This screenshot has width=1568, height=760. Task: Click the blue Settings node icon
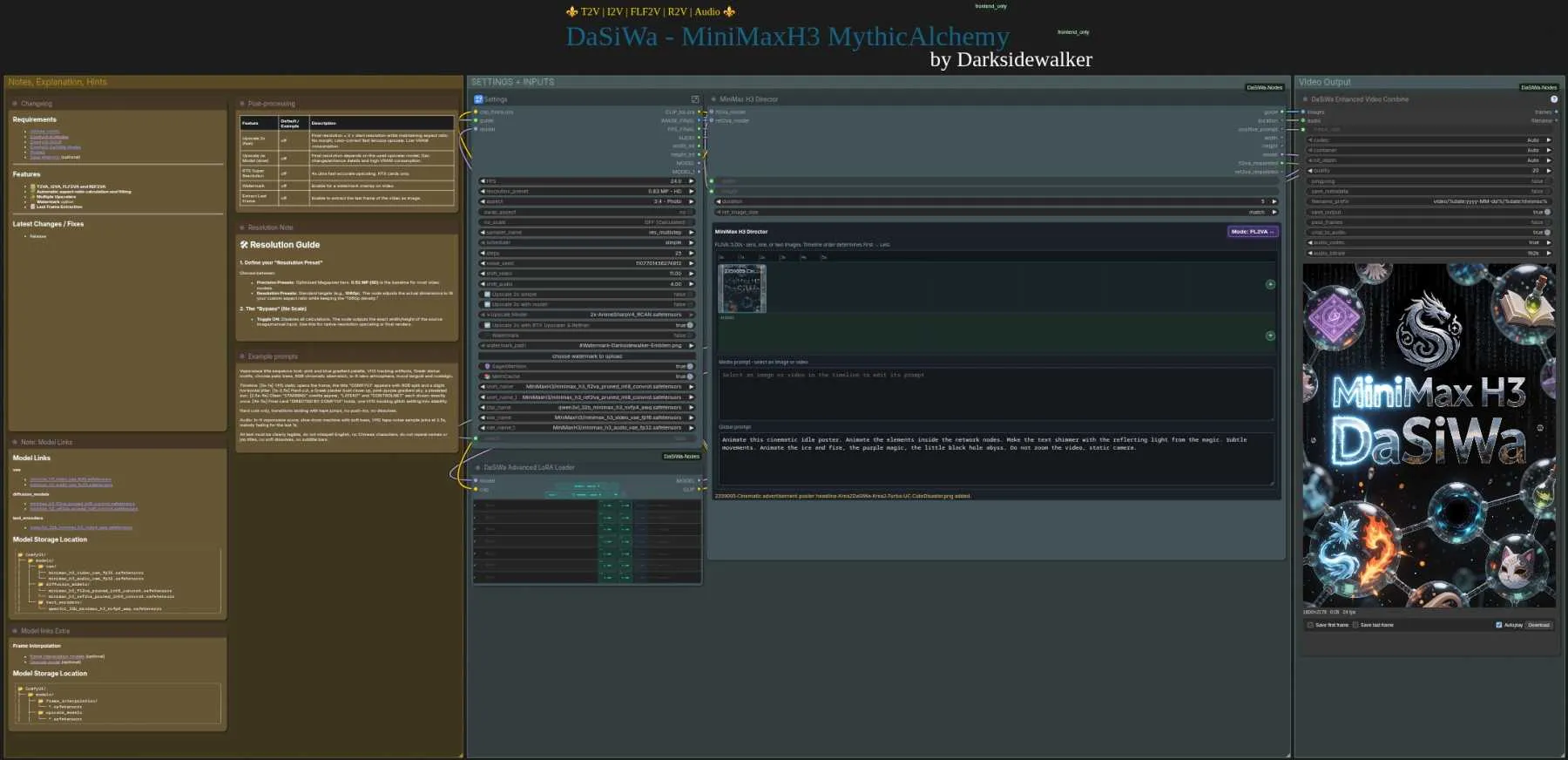[x=478, y=99]
